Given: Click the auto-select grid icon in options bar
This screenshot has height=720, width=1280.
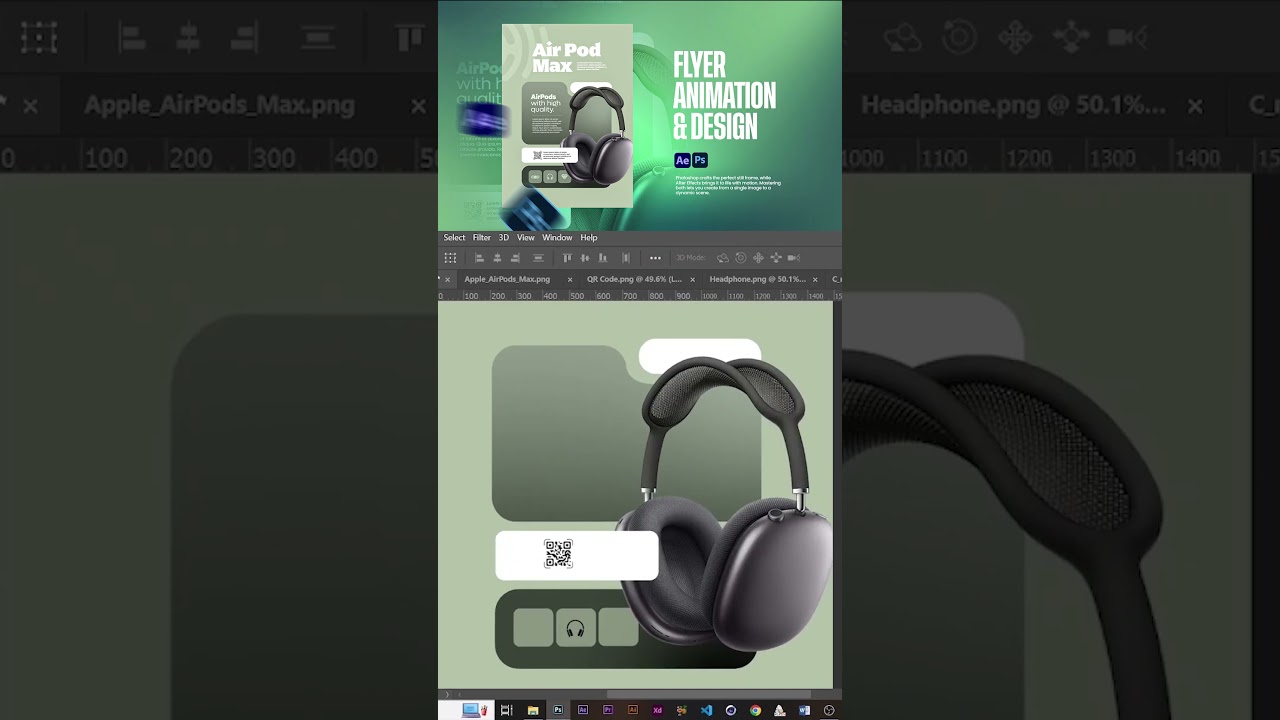Looking at the screenshot, I should click(450, 258).
